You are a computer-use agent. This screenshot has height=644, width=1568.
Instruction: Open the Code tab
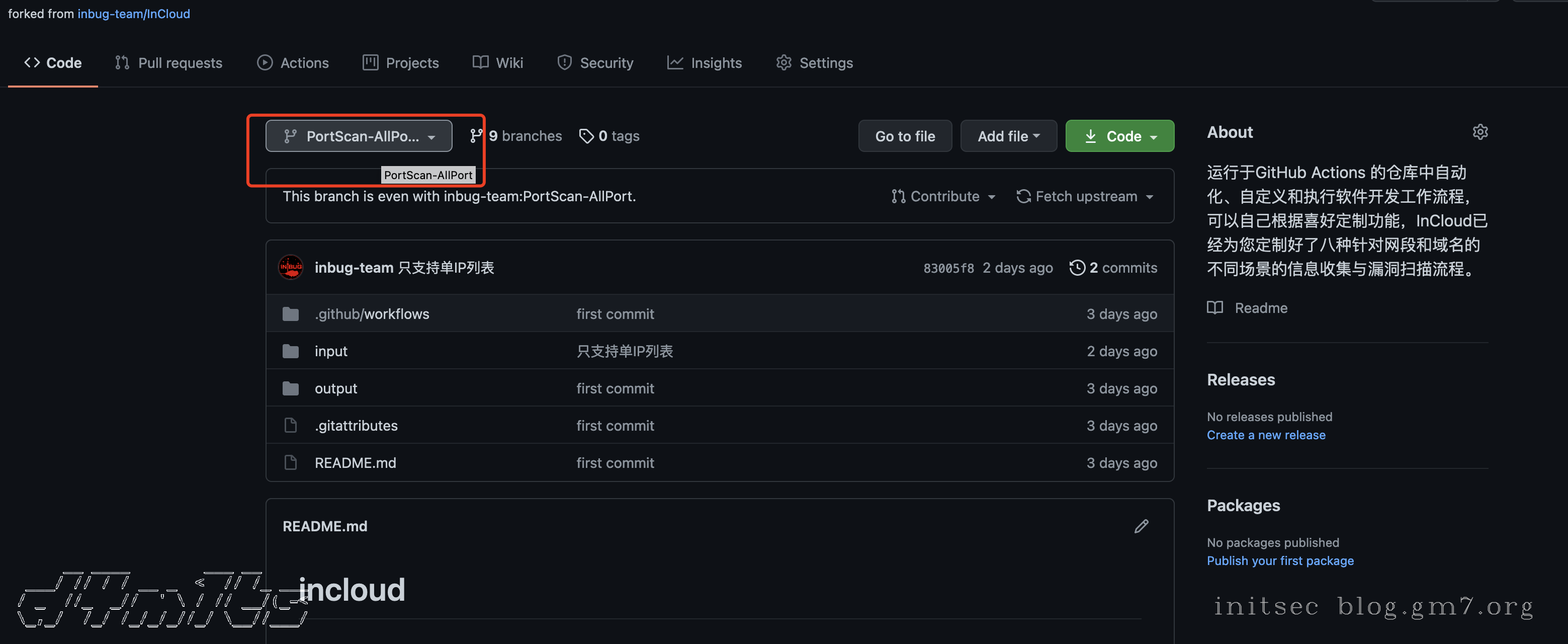tap(53, 63)
